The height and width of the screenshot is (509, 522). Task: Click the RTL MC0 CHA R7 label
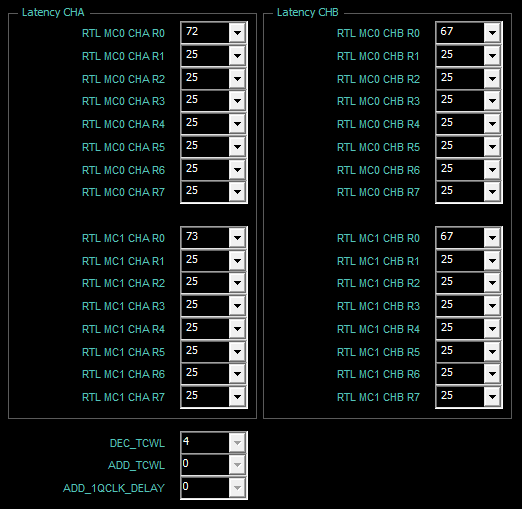[123, 192]
